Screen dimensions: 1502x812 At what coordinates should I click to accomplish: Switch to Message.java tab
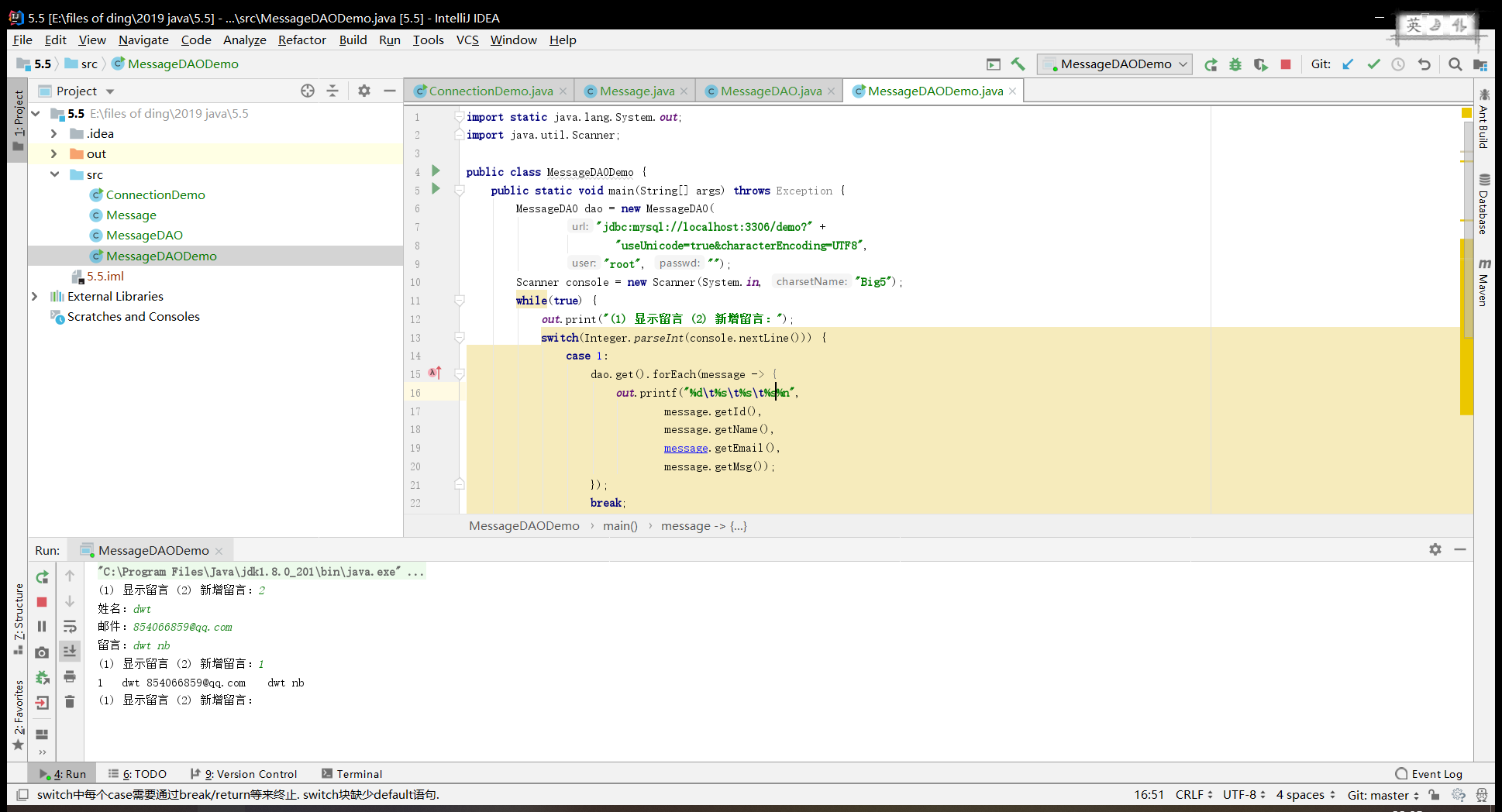coord(636,91)
